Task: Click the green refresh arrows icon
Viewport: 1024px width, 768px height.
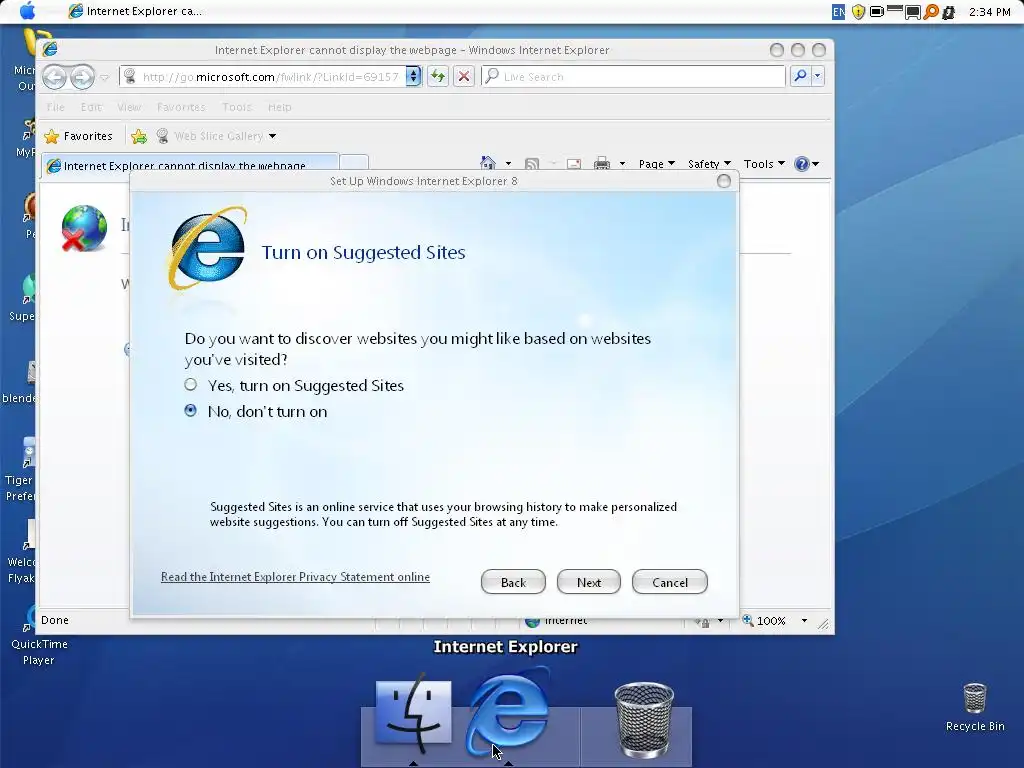Action: [438, 76]
